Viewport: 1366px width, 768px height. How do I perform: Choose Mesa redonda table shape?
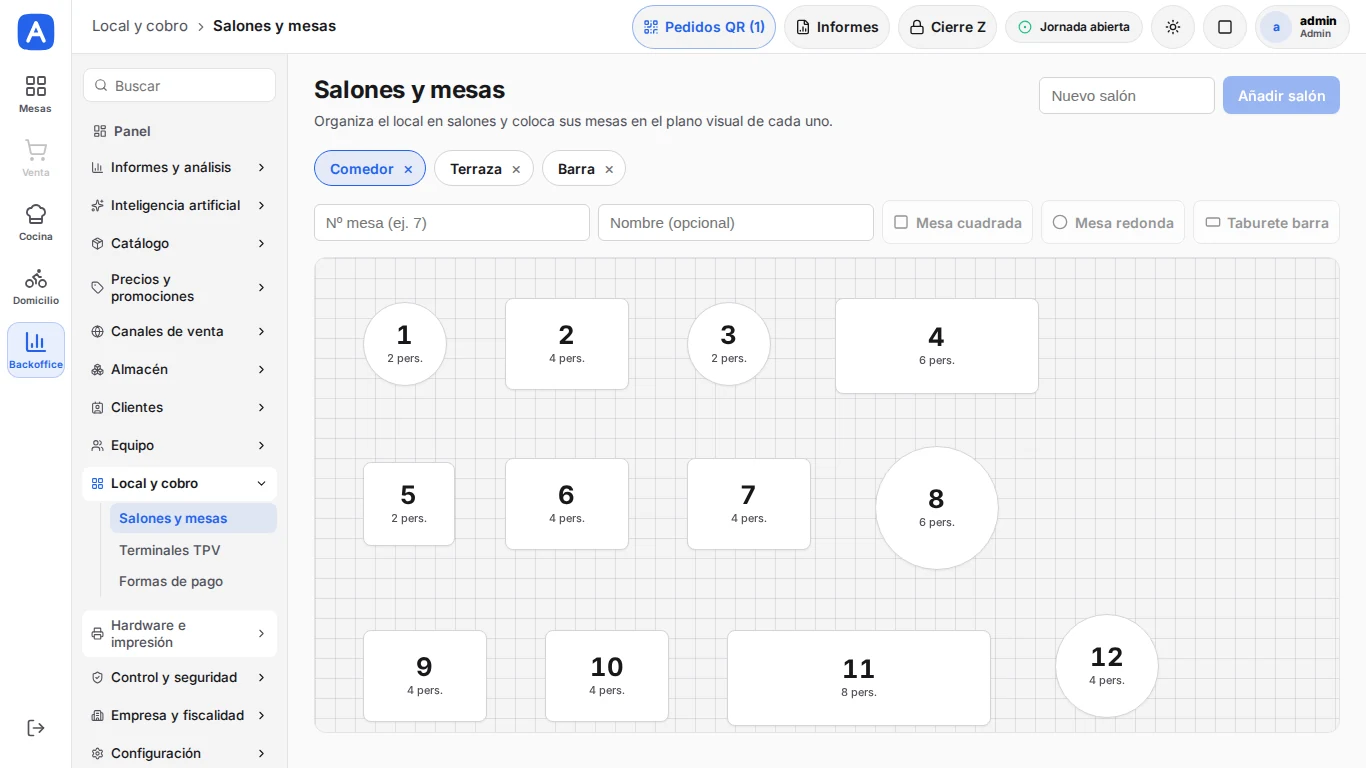point(1113,223)
